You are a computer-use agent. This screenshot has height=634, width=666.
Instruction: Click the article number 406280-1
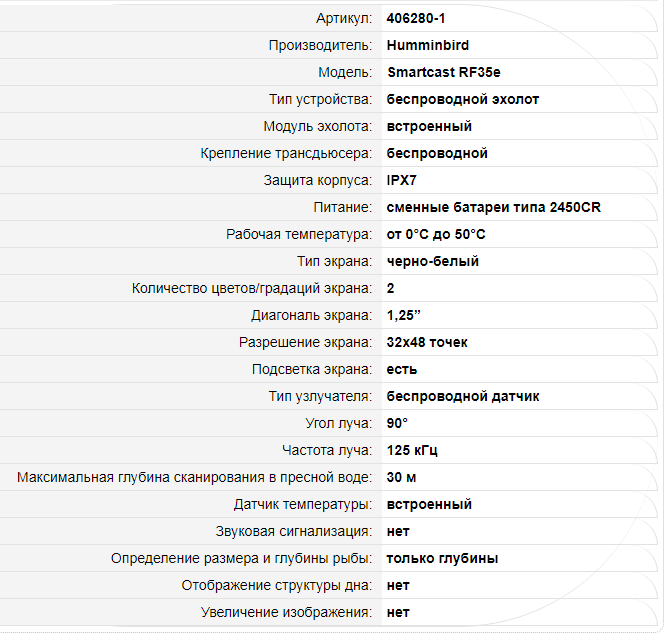pyautogui.click(x=417, y=19)
